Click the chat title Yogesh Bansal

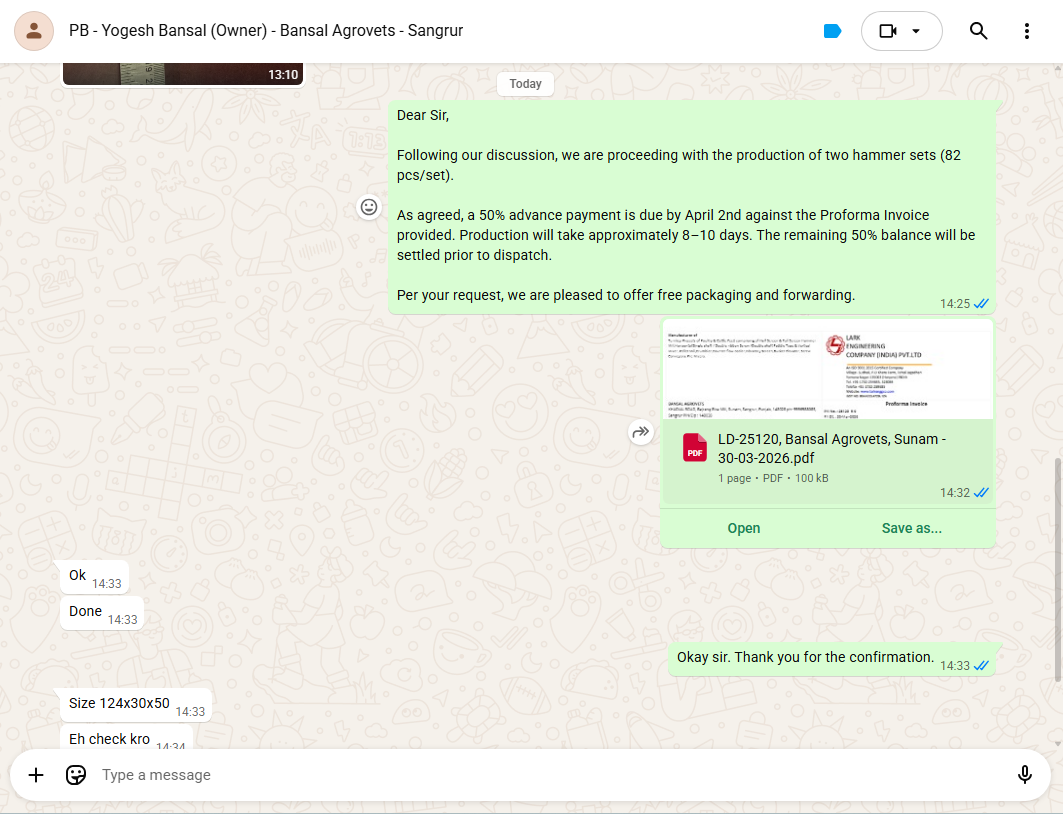coord(266,31)
